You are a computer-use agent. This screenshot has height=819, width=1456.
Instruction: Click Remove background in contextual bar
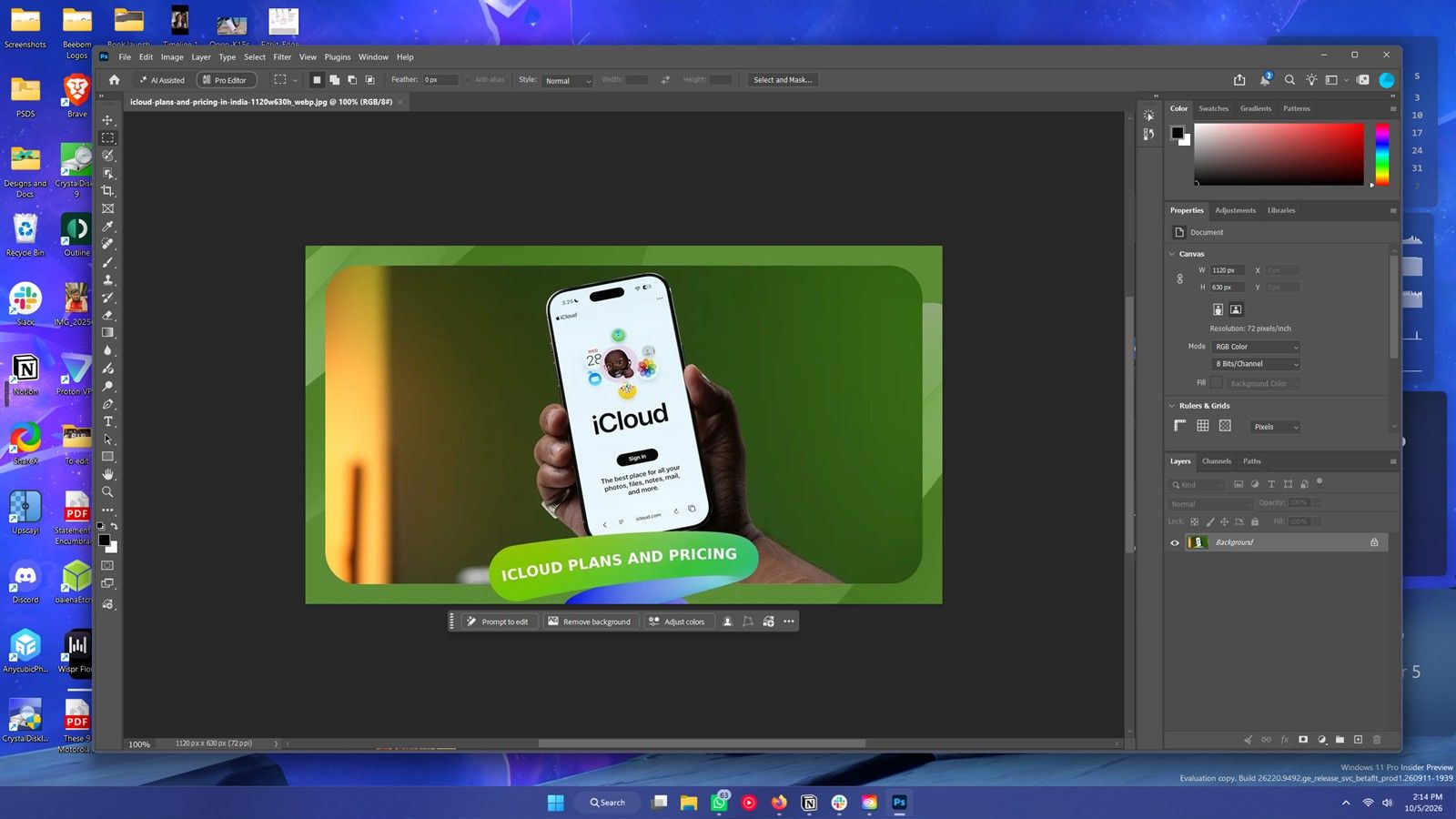tap(589, 622)
